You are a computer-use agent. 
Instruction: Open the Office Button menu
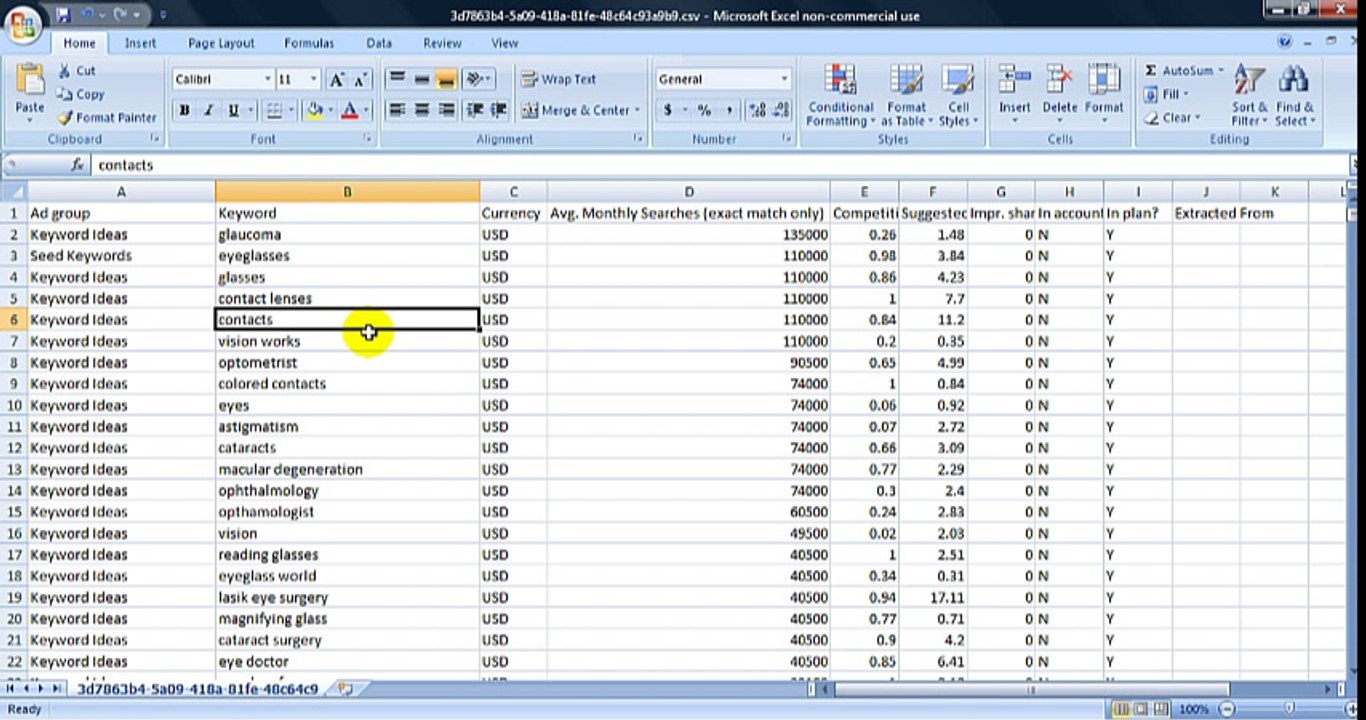click(23, 24)
